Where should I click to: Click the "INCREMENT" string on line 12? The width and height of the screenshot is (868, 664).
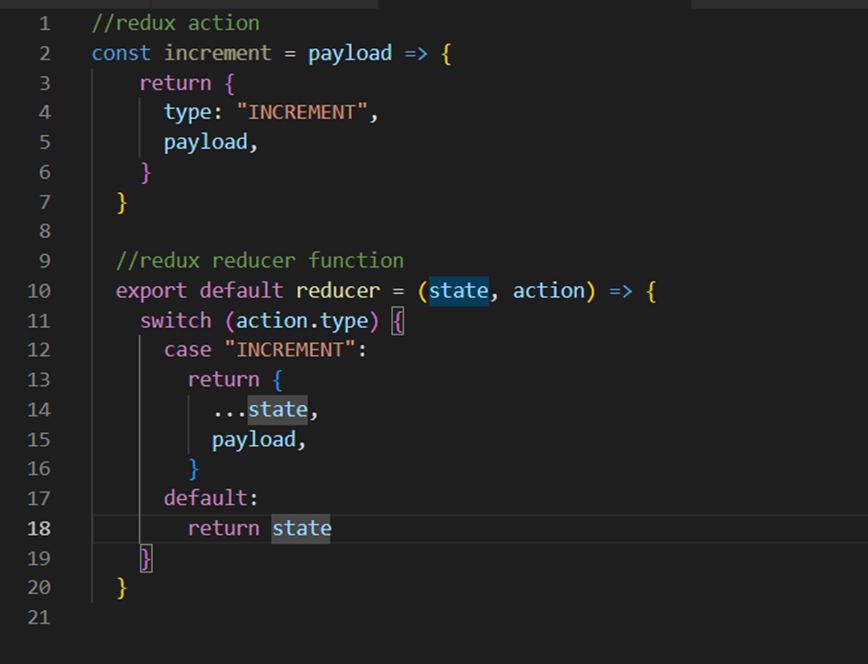pos(290,350)
